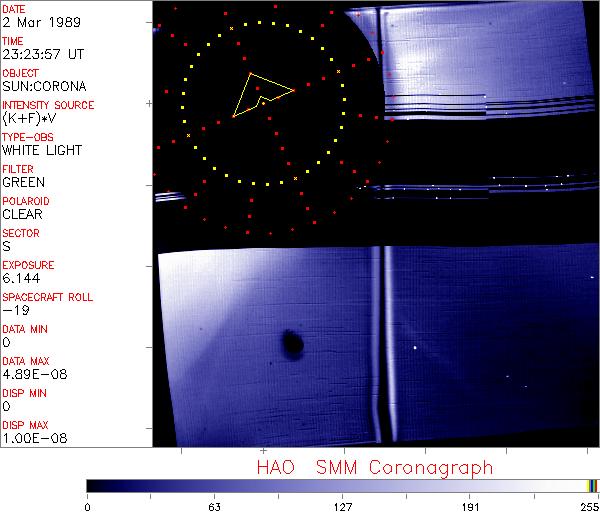Click the multicolored stripe at the colorbar's end
Screen dimensions: 600x512
593,485
